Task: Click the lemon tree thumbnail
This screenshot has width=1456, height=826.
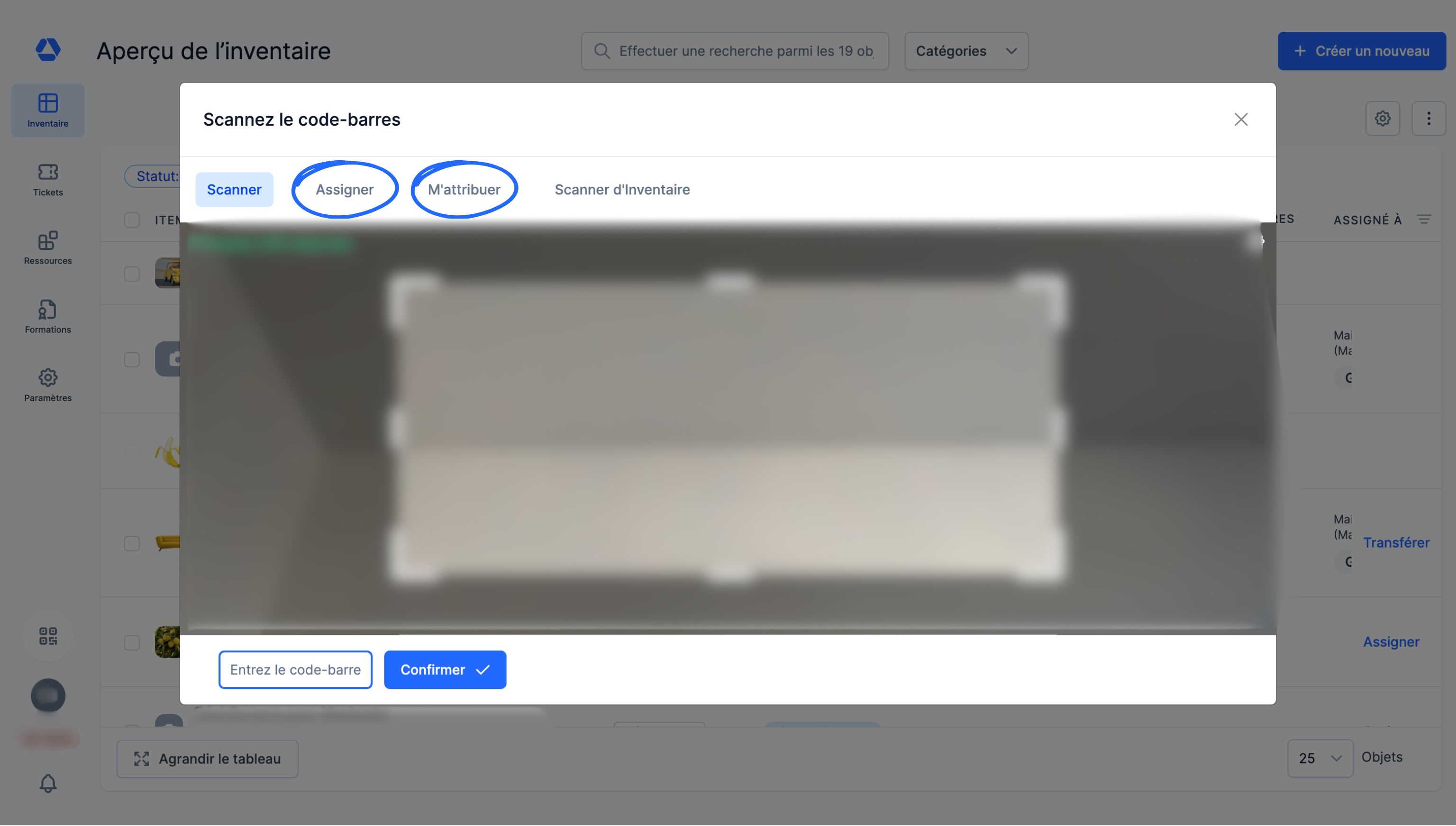Action: tap(168, 642)
